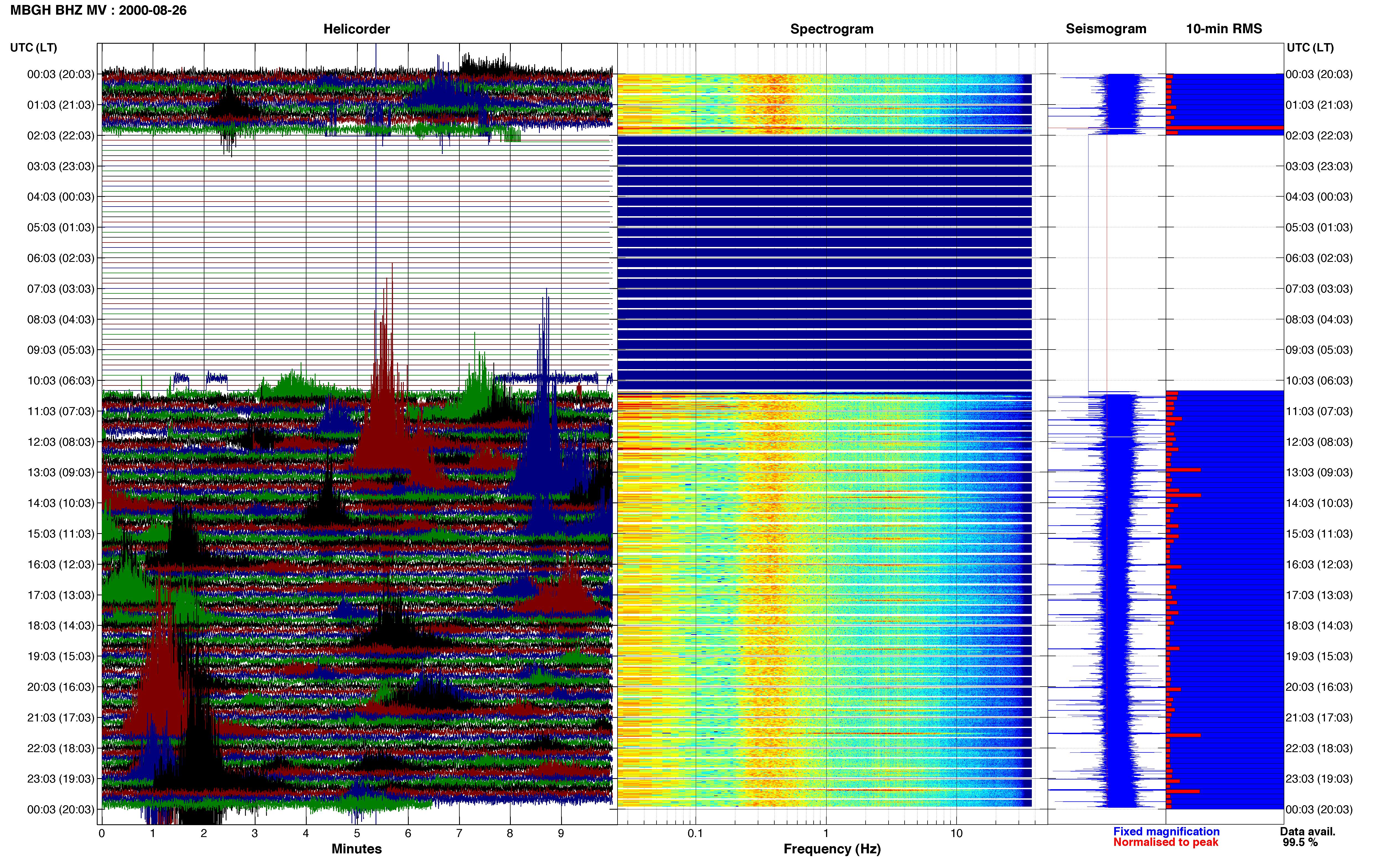Click frequency tick label '10' on spectrogram
The image size is (1388, 868).
coord(956,833)
